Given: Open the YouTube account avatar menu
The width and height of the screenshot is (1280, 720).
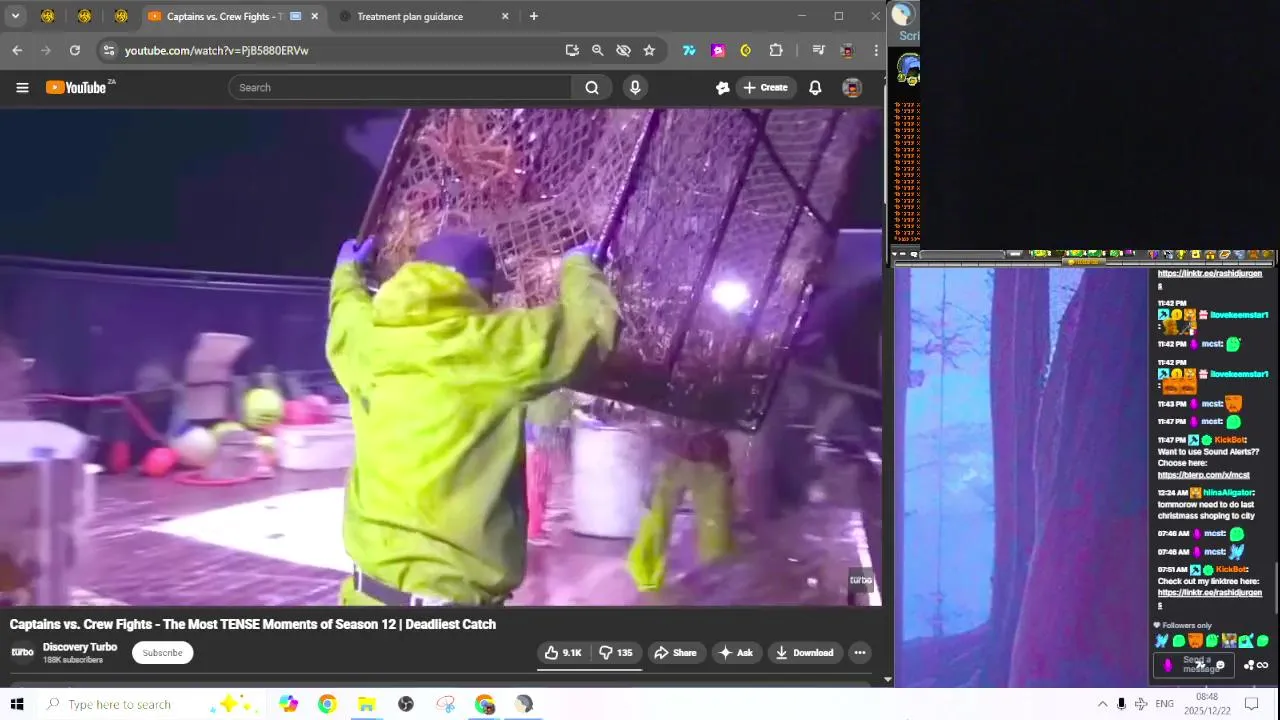Looking at the screenshot, I should tap(852, 88).
